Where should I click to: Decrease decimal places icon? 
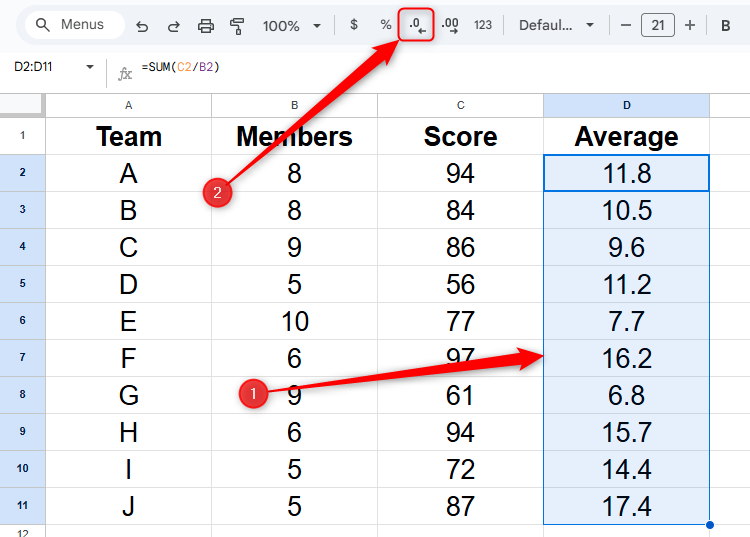(416, 25)
